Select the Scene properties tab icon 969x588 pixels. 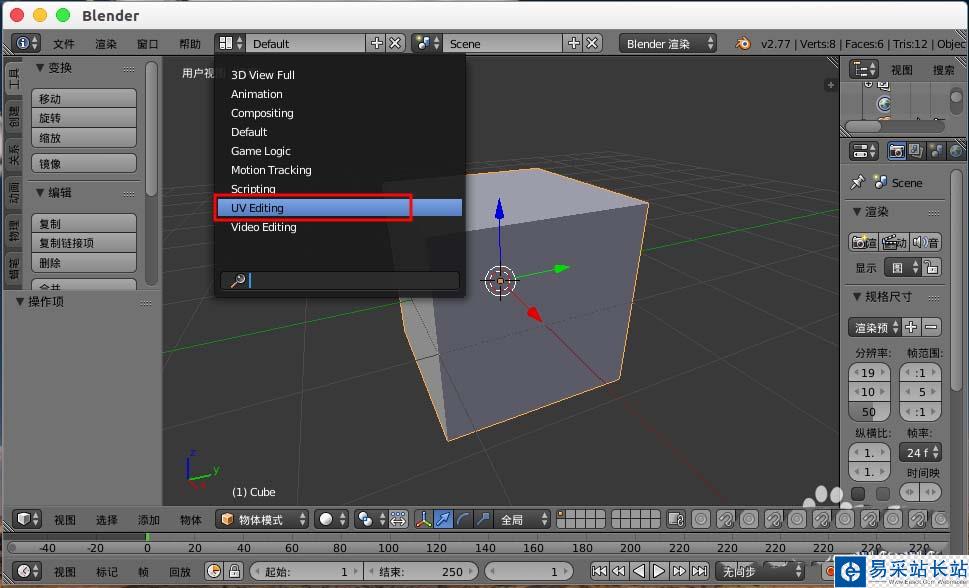pos(936,151)
